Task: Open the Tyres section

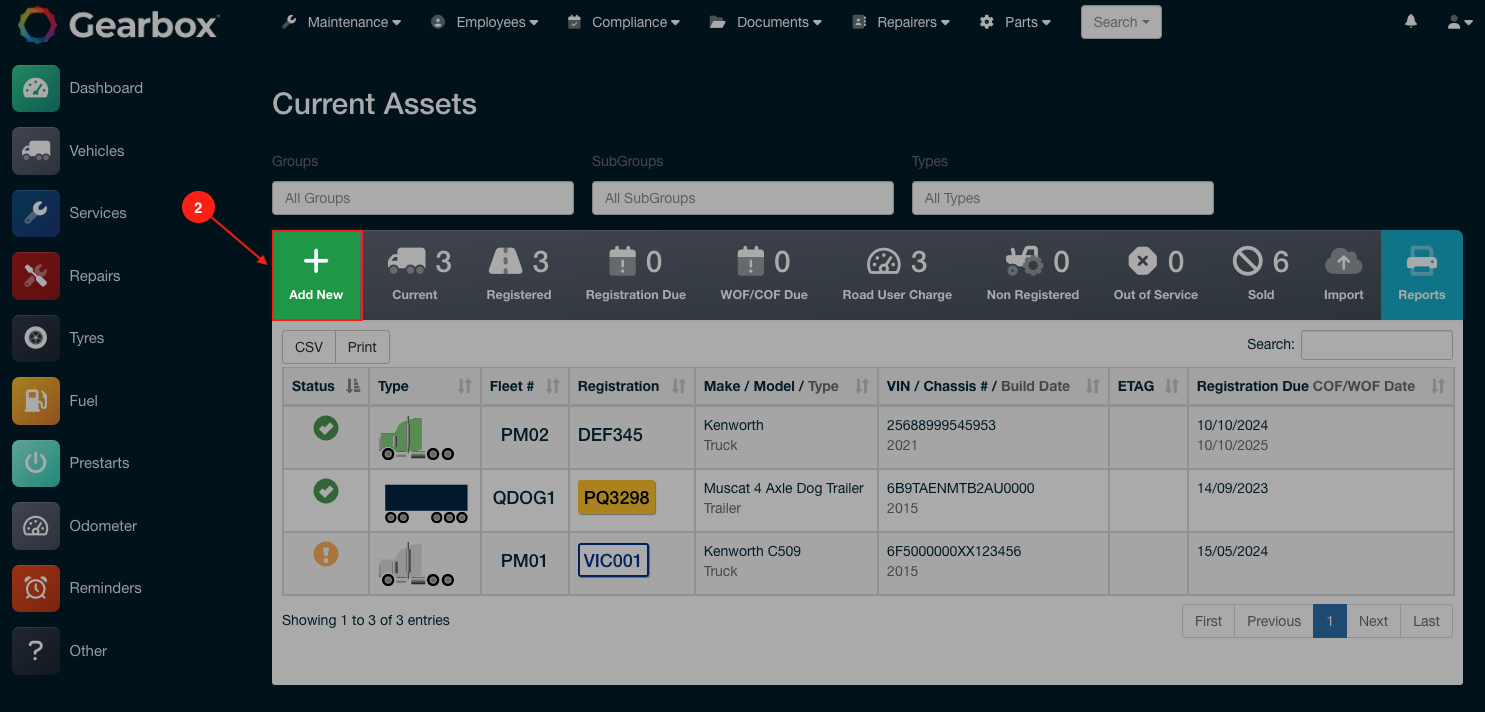Action: (x=36, y=338)
